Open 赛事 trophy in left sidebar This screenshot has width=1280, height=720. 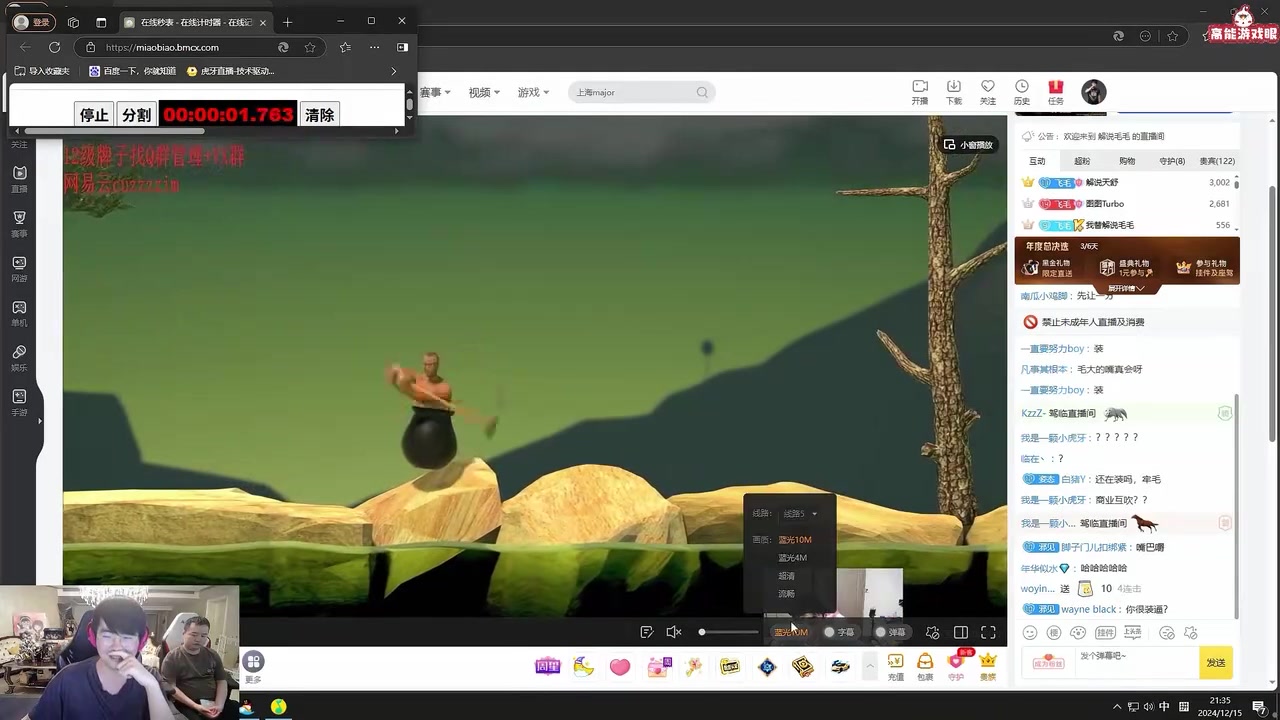(x=19, y=224)
